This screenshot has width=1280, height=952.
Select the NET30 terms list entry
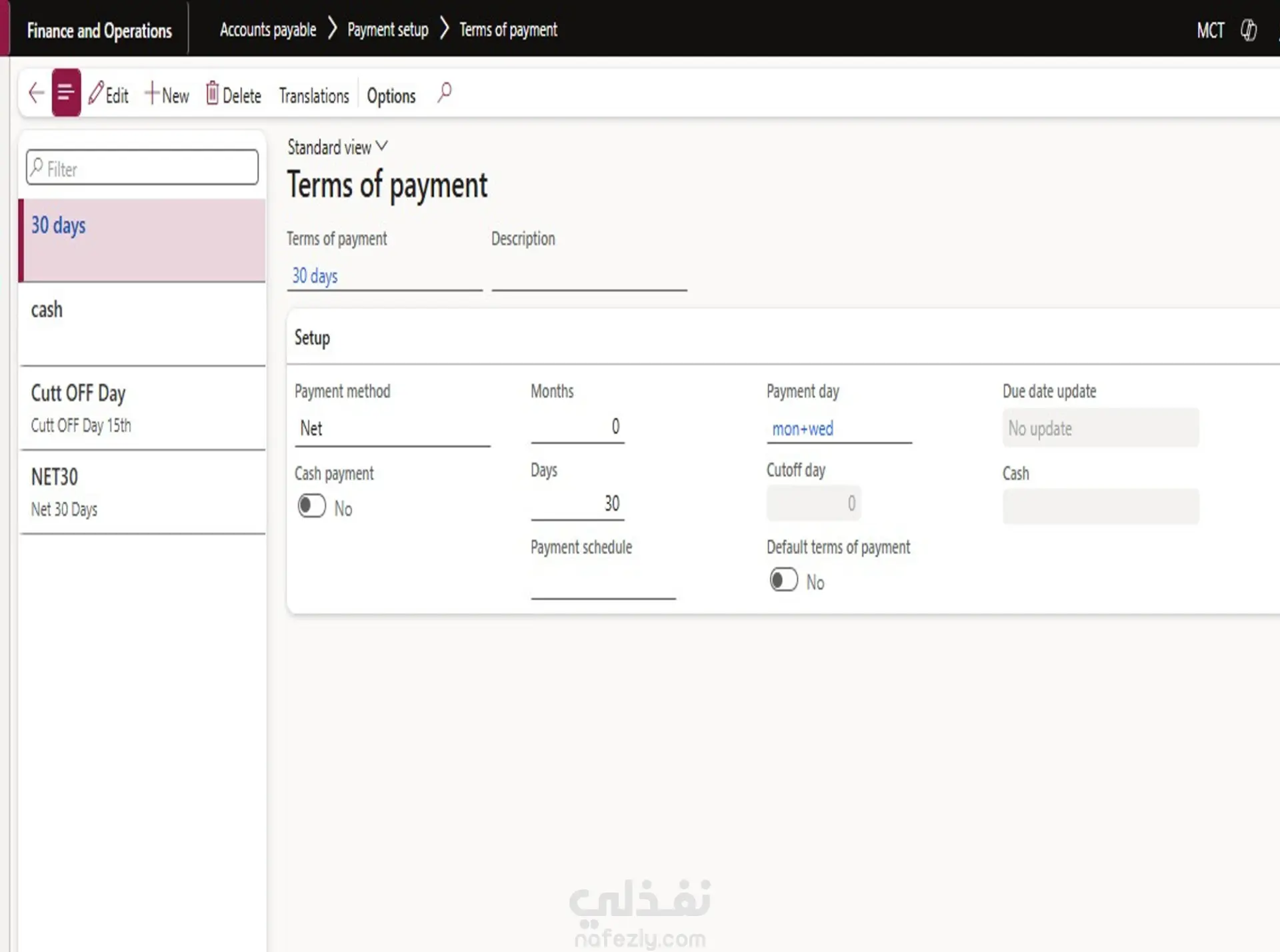click(142, 492)
